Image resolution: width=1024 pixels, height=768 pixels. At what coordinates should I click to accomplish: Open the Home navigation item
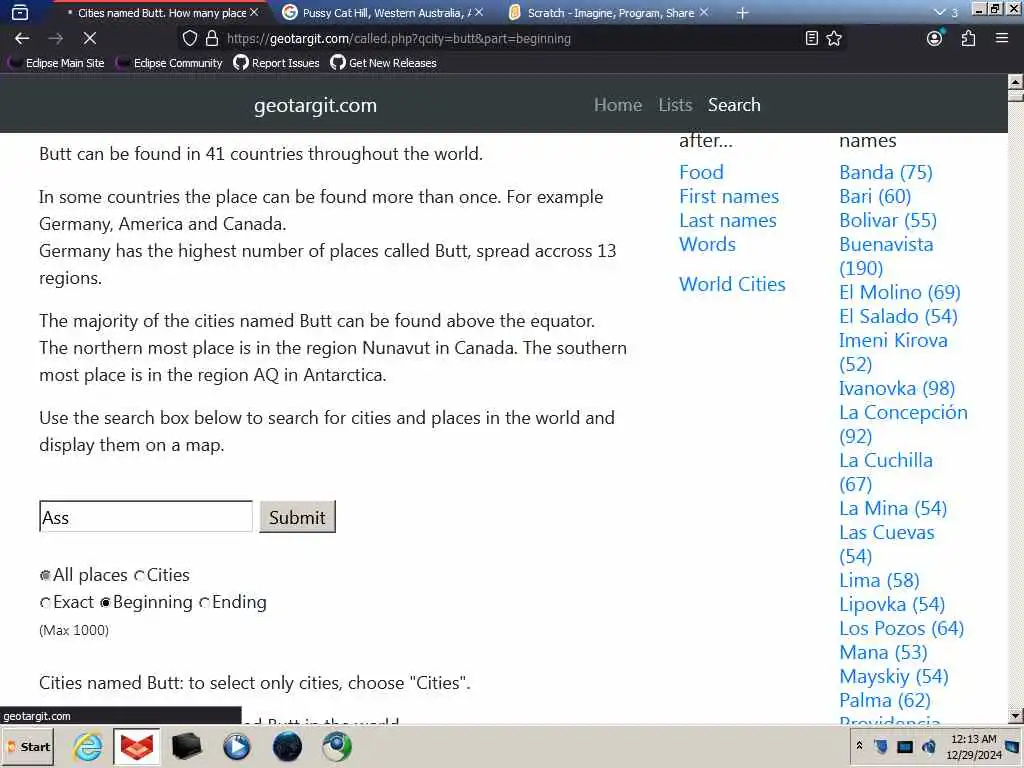[618, 104]
